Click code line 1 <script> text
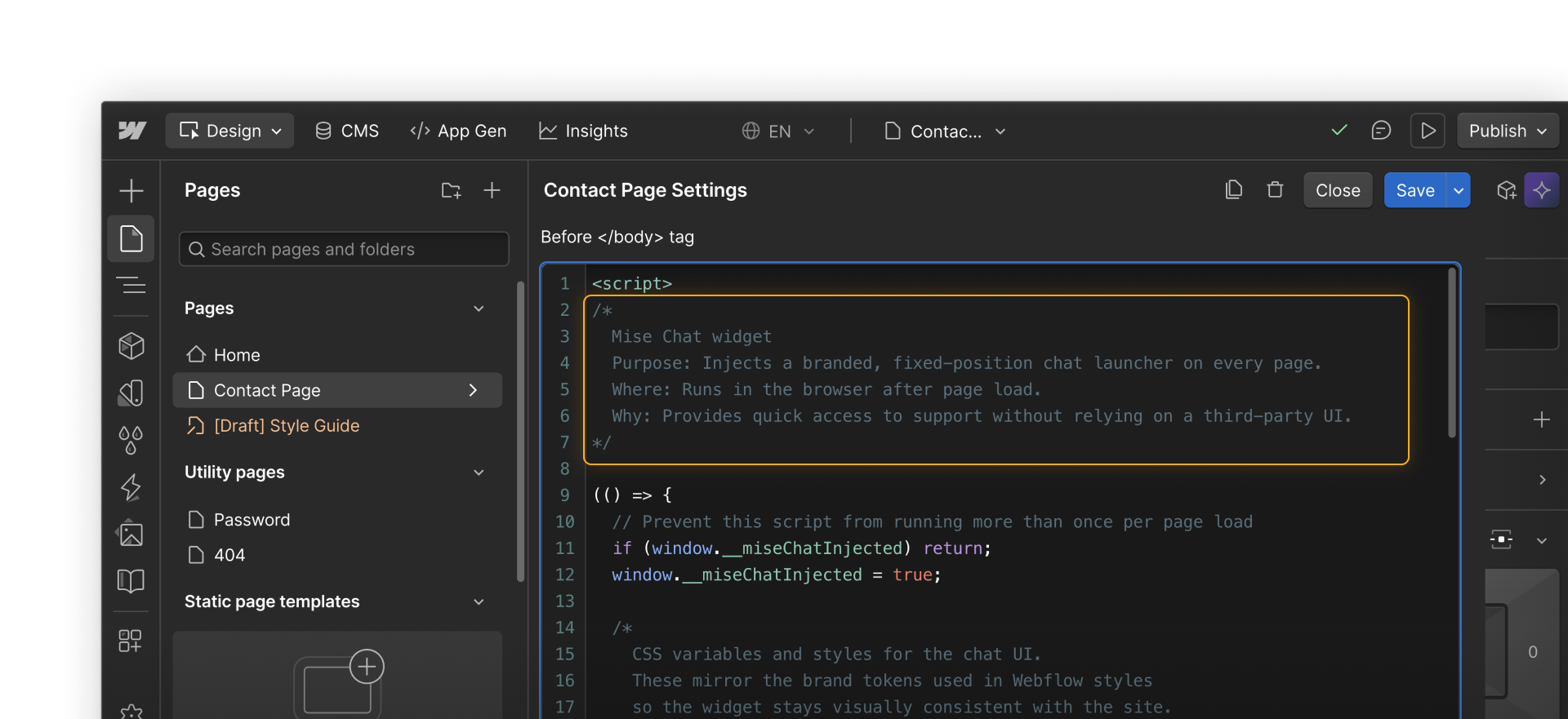This screenshot has width=1568, height=719. (632, 283)
